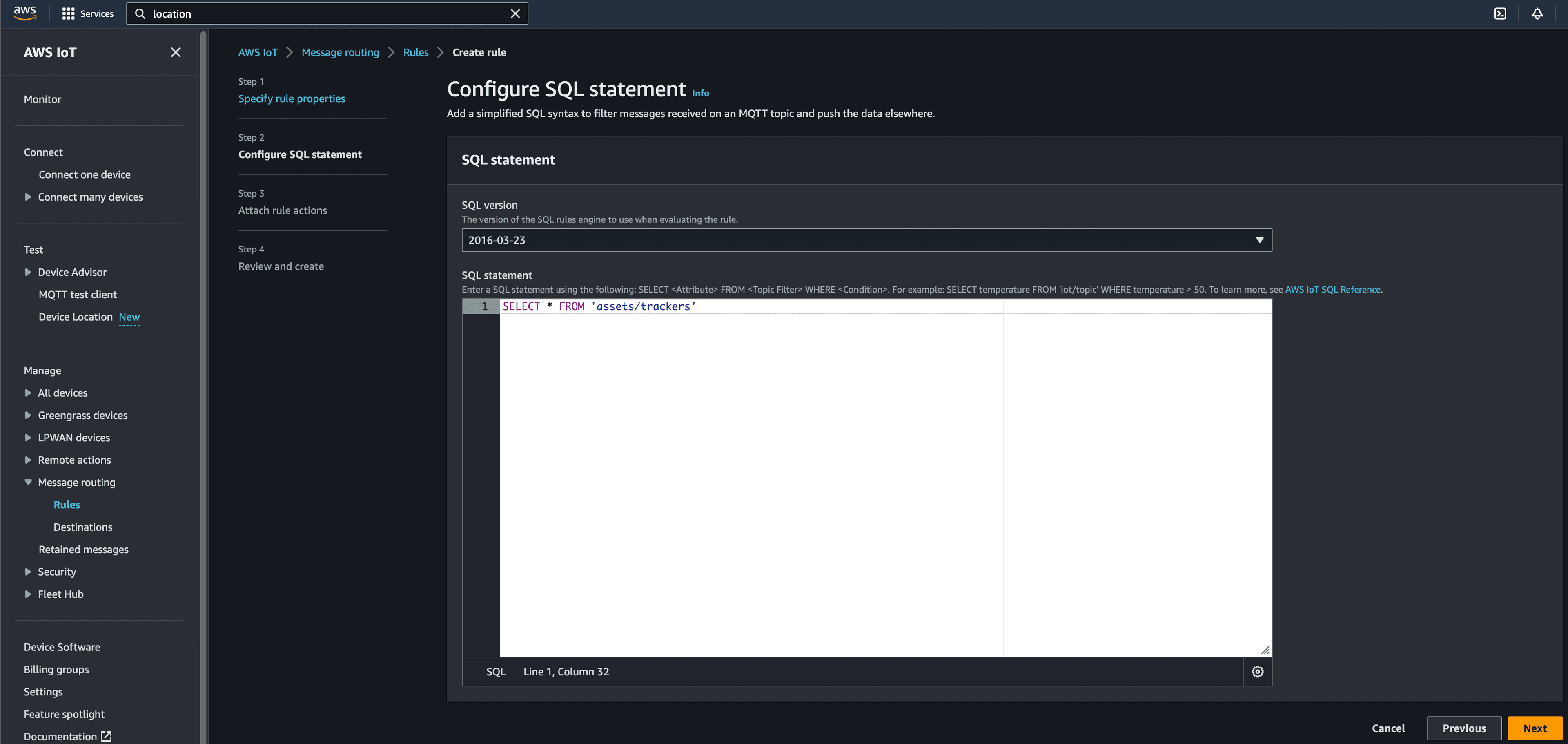Click the New badge beside Device Location
Viewport: 1568px width, 744px height.
coord(129,317)
